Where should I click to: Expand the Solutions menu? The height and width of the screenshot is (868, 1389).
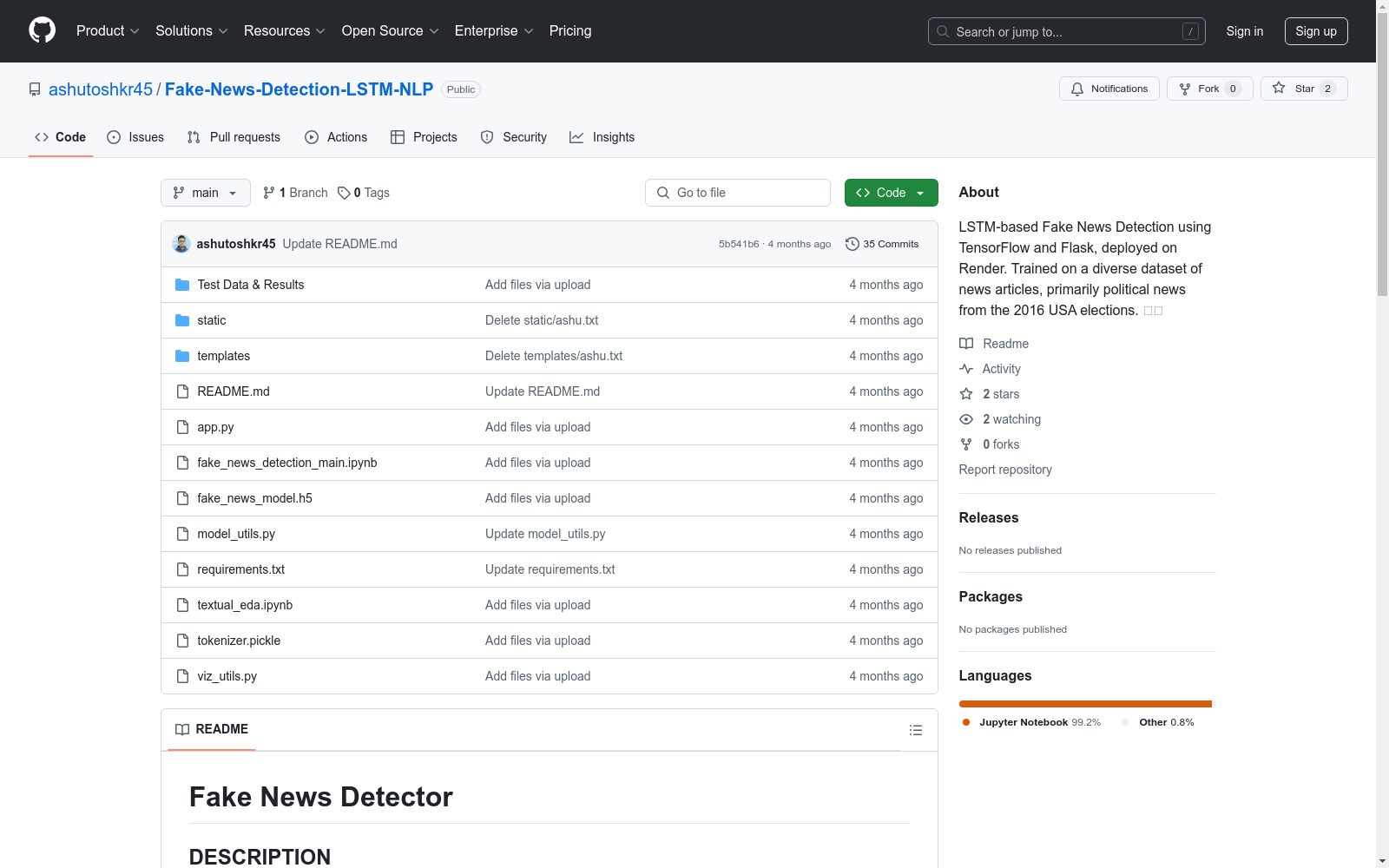pyautogui.click(x=191, y=31)
